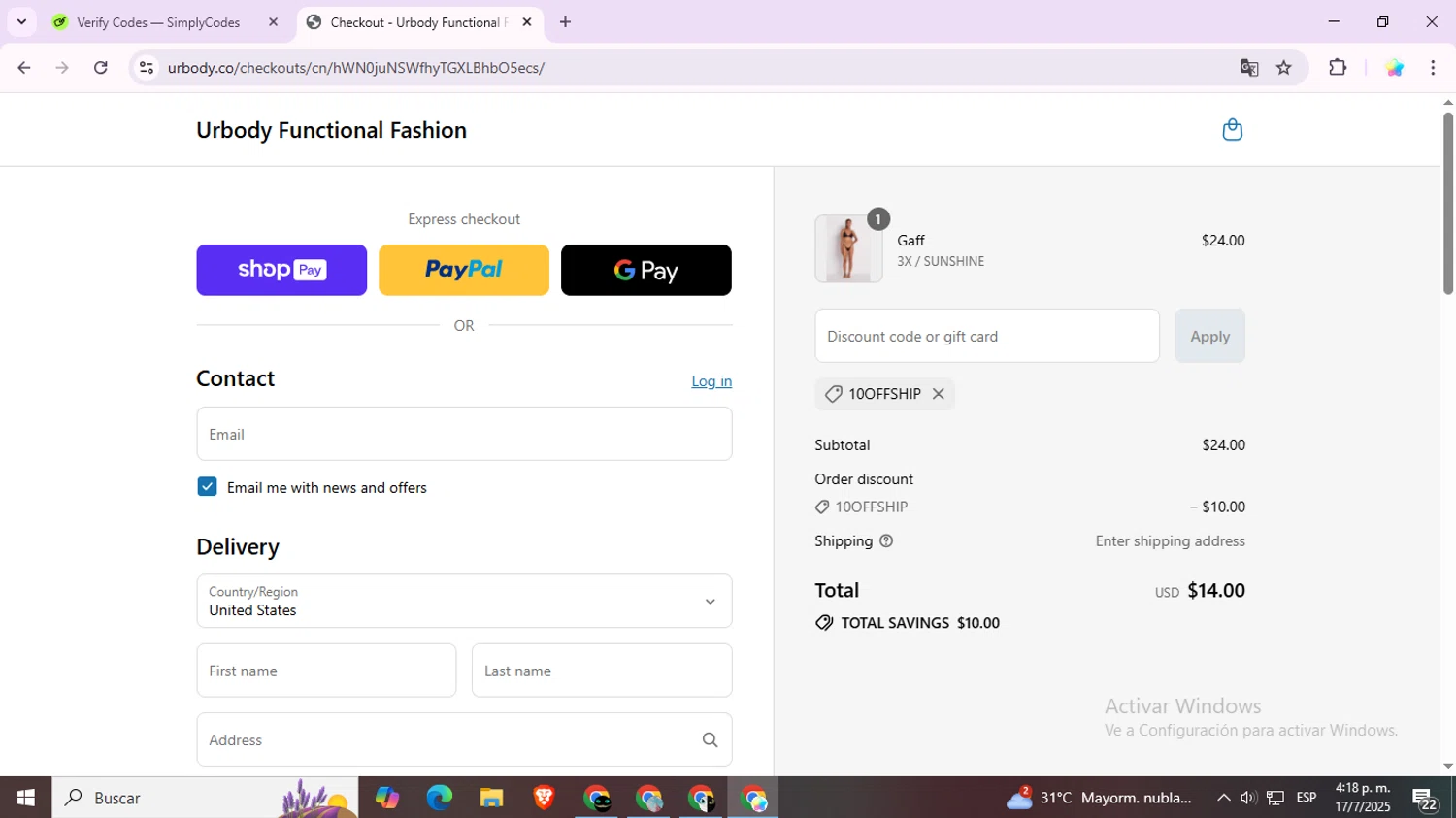This screenshot has height=818, width=1456.
Task: Click the Log in link
Action: [x=711, y=381]
